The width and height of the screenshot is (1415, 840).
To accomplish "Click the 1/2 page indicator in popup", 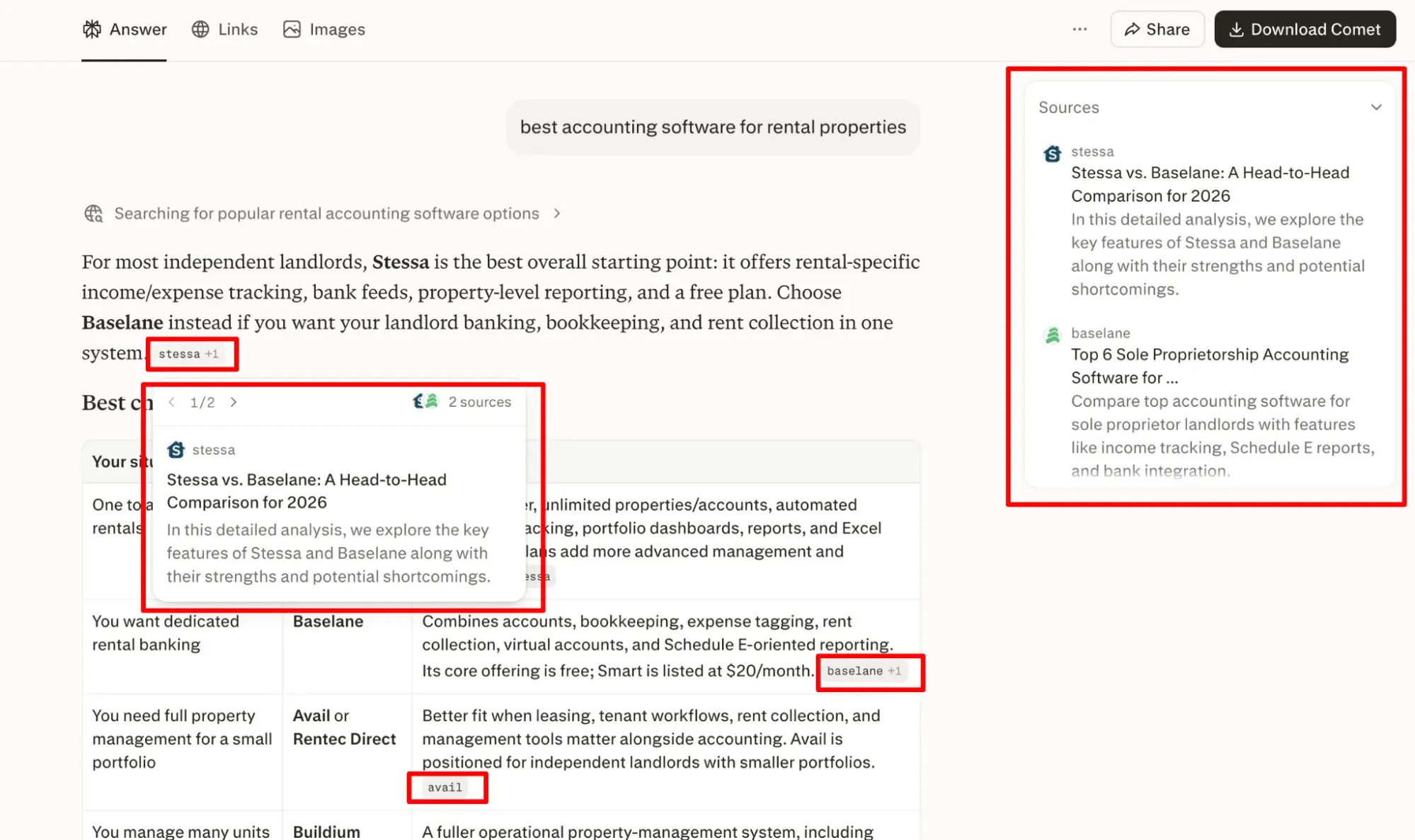I will click(x=202, y=402).
